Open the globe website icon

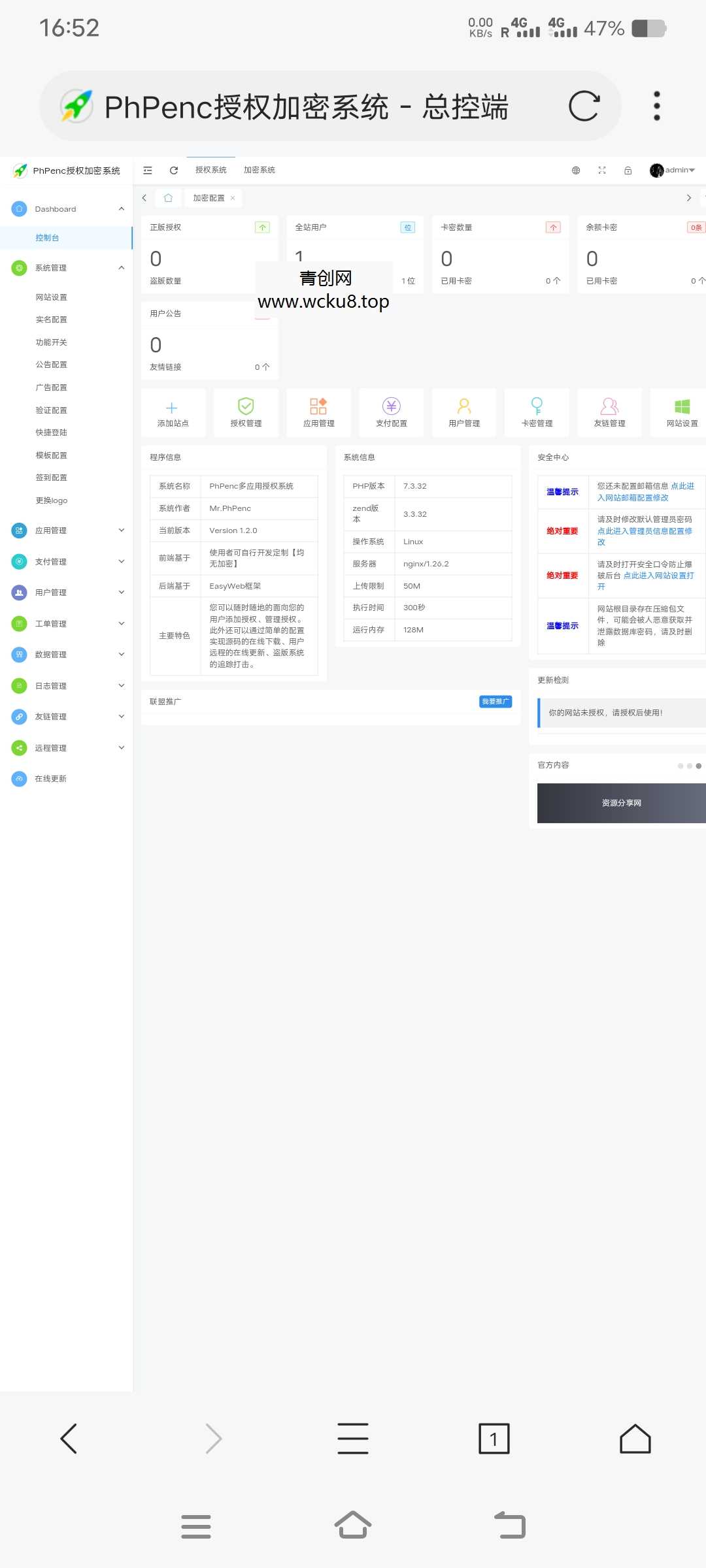[576, 171]
